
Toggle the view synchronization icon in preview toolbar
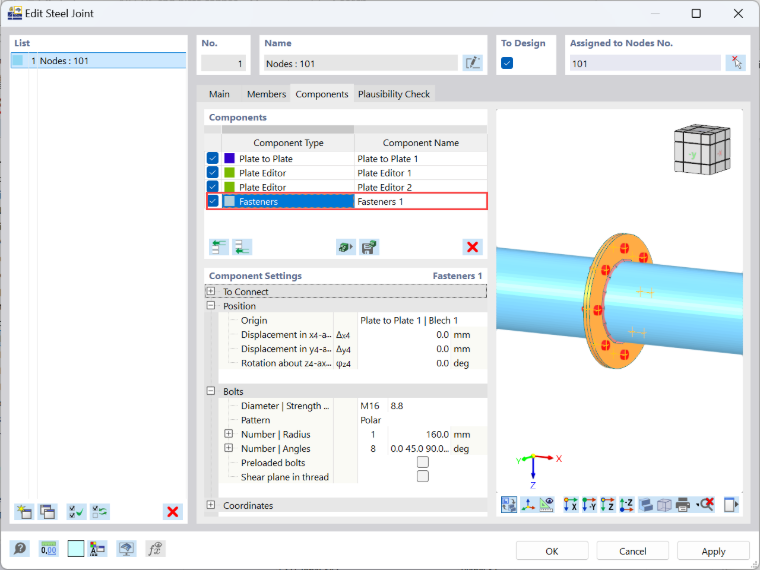click(x=509, y=505)
